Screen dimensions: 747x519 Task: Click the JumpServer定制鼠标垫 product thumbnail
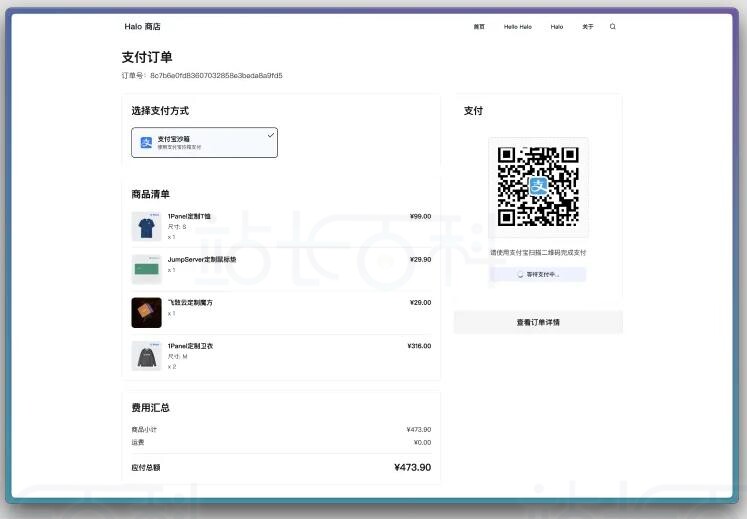[146, 269]
